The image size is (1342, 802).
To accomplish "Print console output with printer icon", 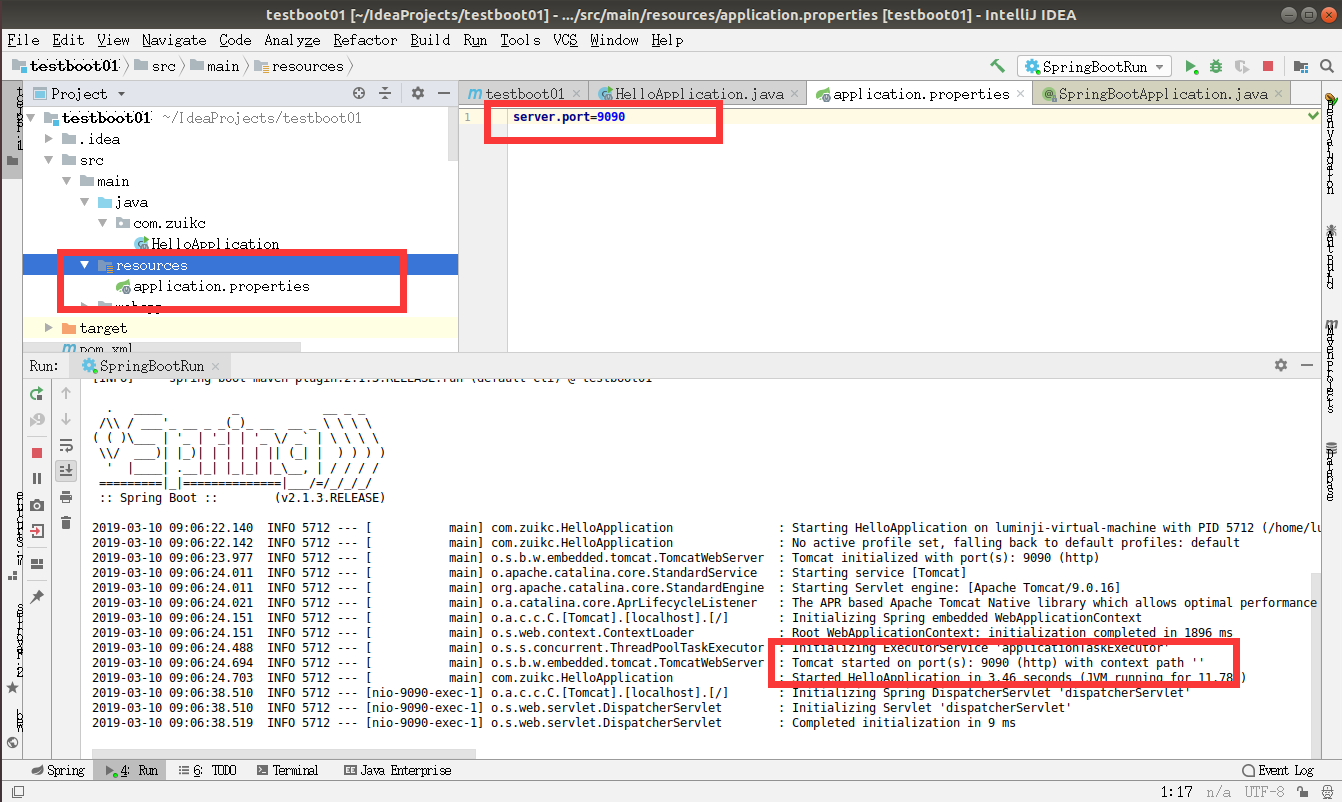I will click(66, 497).
